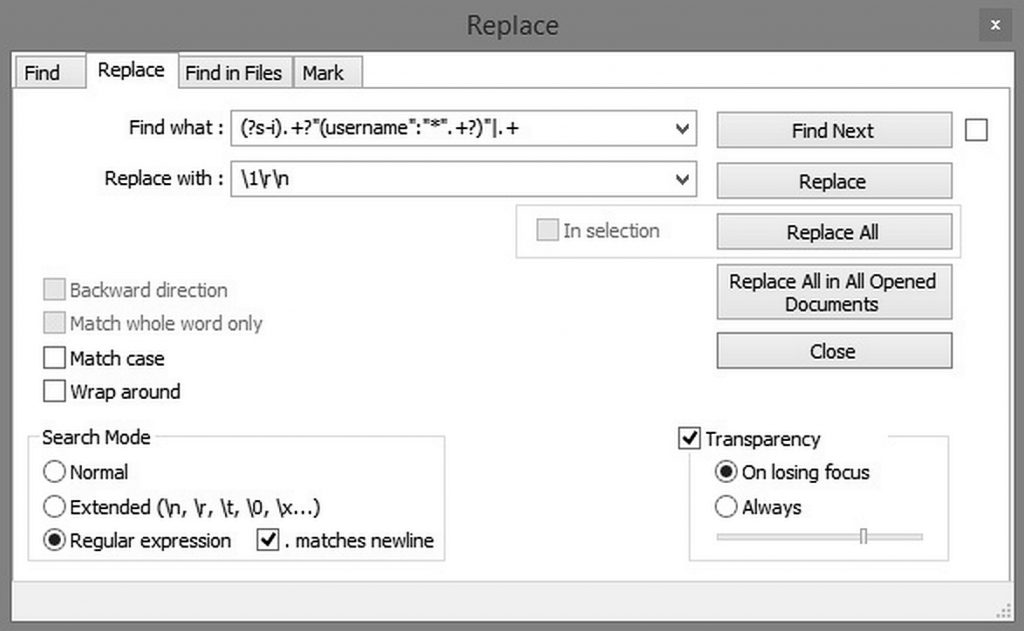The image size is (1024, 631).
Task: Choose Always transparency radio option
Action: (726, 507)
